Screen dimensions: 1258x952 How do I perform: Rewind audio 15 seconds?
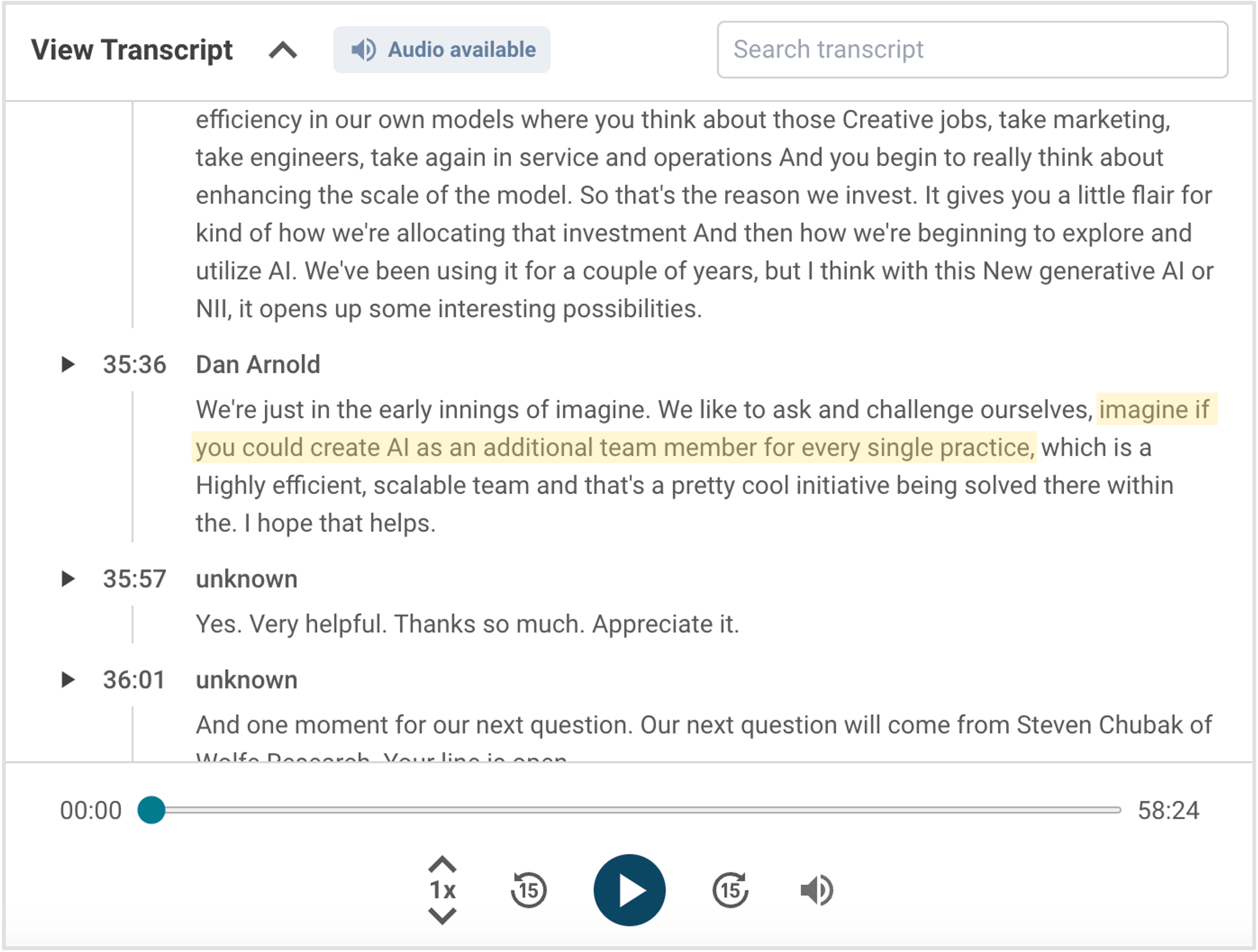click(528, 890)
